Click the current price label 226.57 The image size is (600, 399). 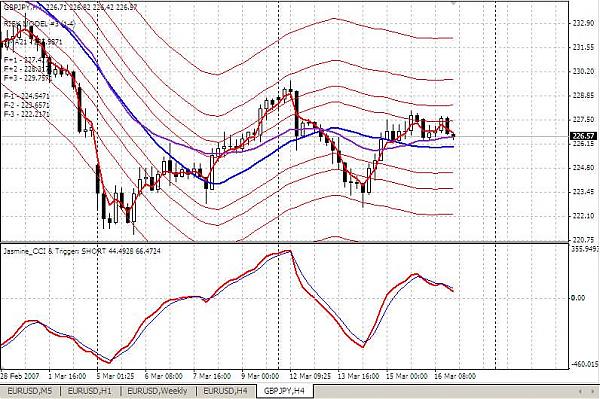(x=583, y=136)
